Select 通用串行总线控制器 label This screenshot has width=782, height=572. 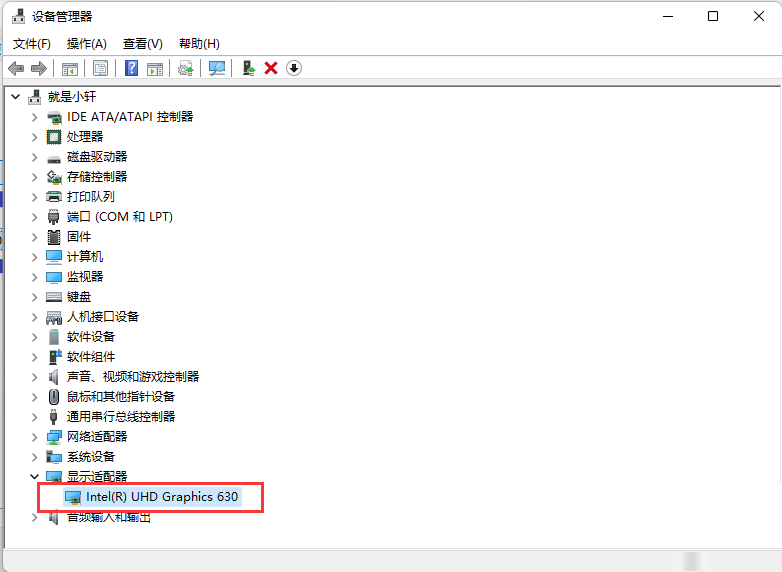pyautogui.click(x=121, y=416)
